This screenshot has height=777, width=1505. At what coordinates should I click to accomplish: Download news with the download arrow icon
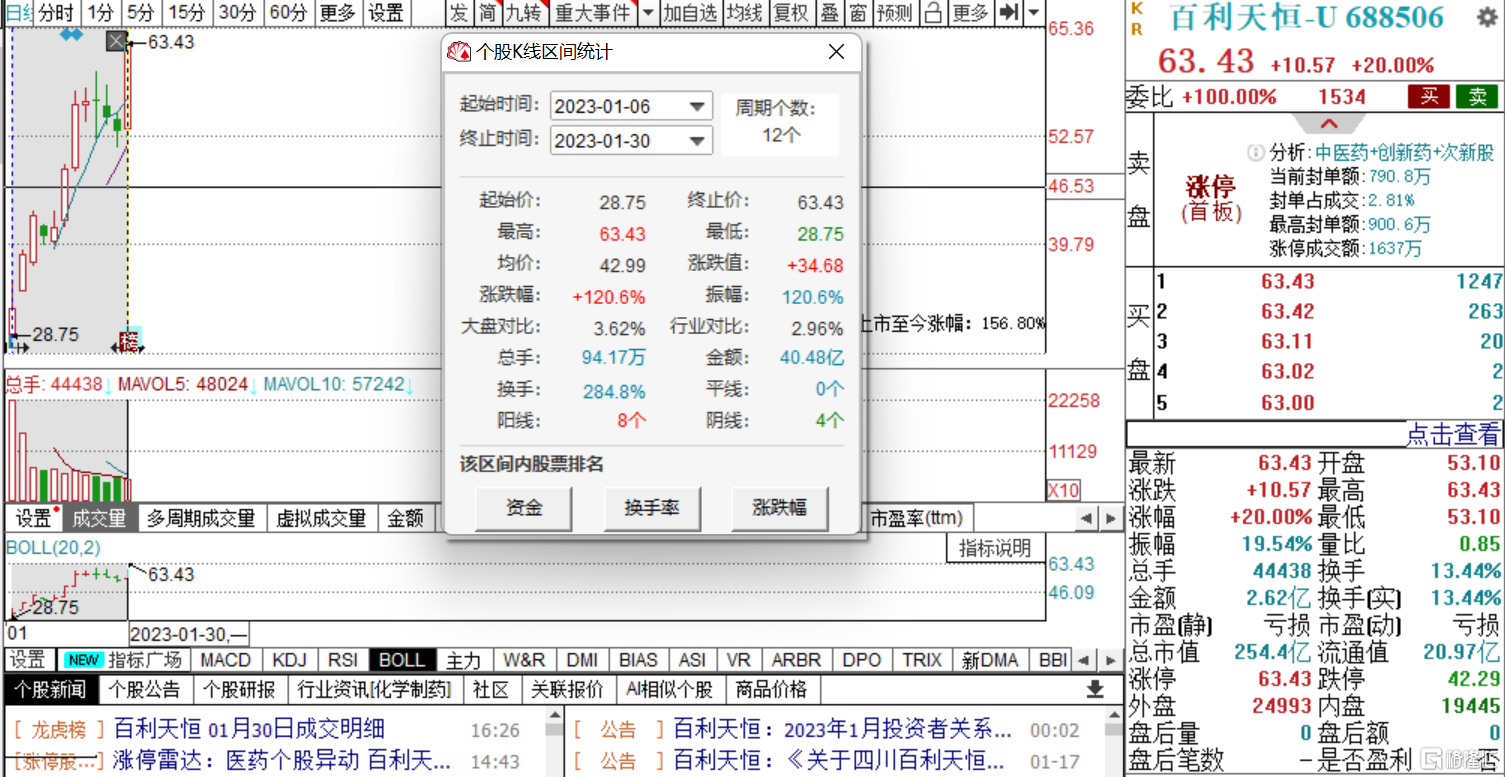(x=1094, y=689)
